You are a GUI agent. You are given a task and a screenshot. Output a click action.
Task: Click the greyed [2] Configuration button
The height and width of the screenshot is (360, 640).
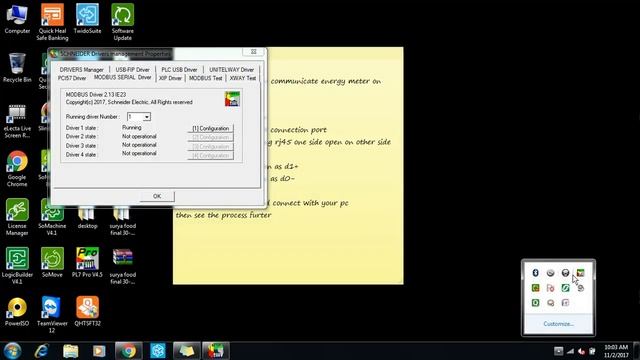(x=211, y=138)
